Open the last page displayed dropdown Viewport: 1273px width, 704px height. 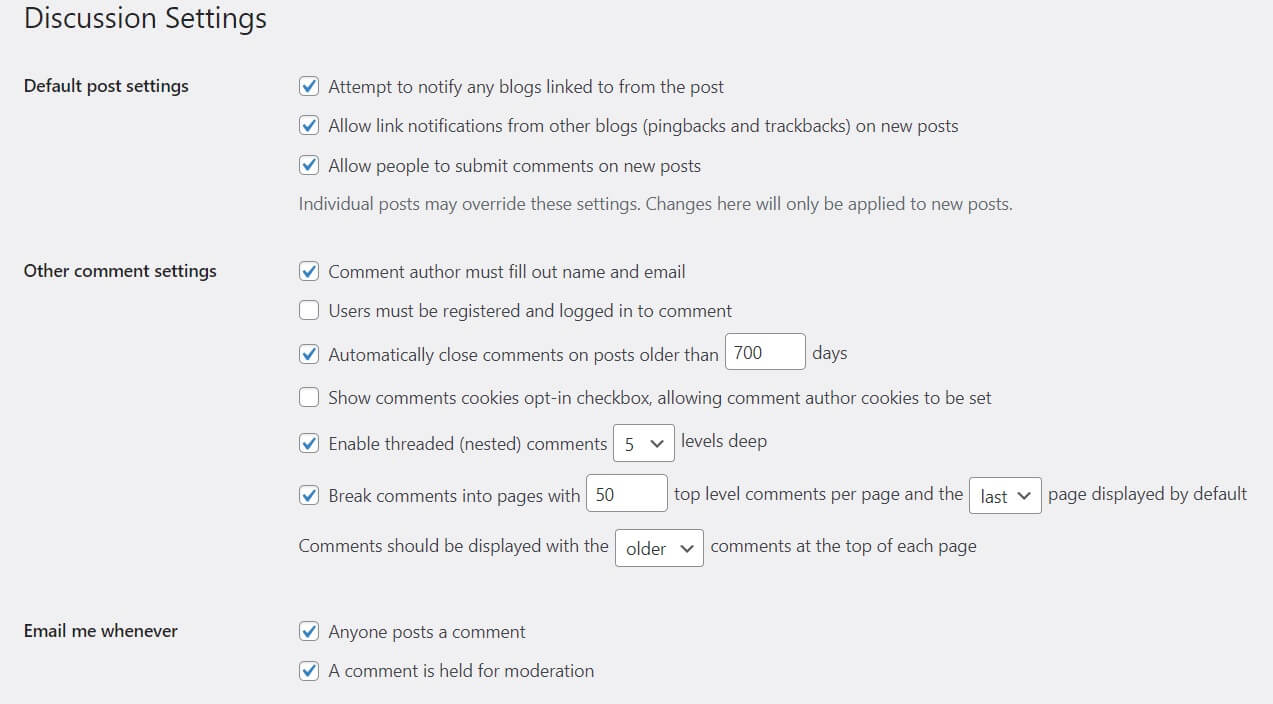pyautogui.click(x=1006, y=495)
